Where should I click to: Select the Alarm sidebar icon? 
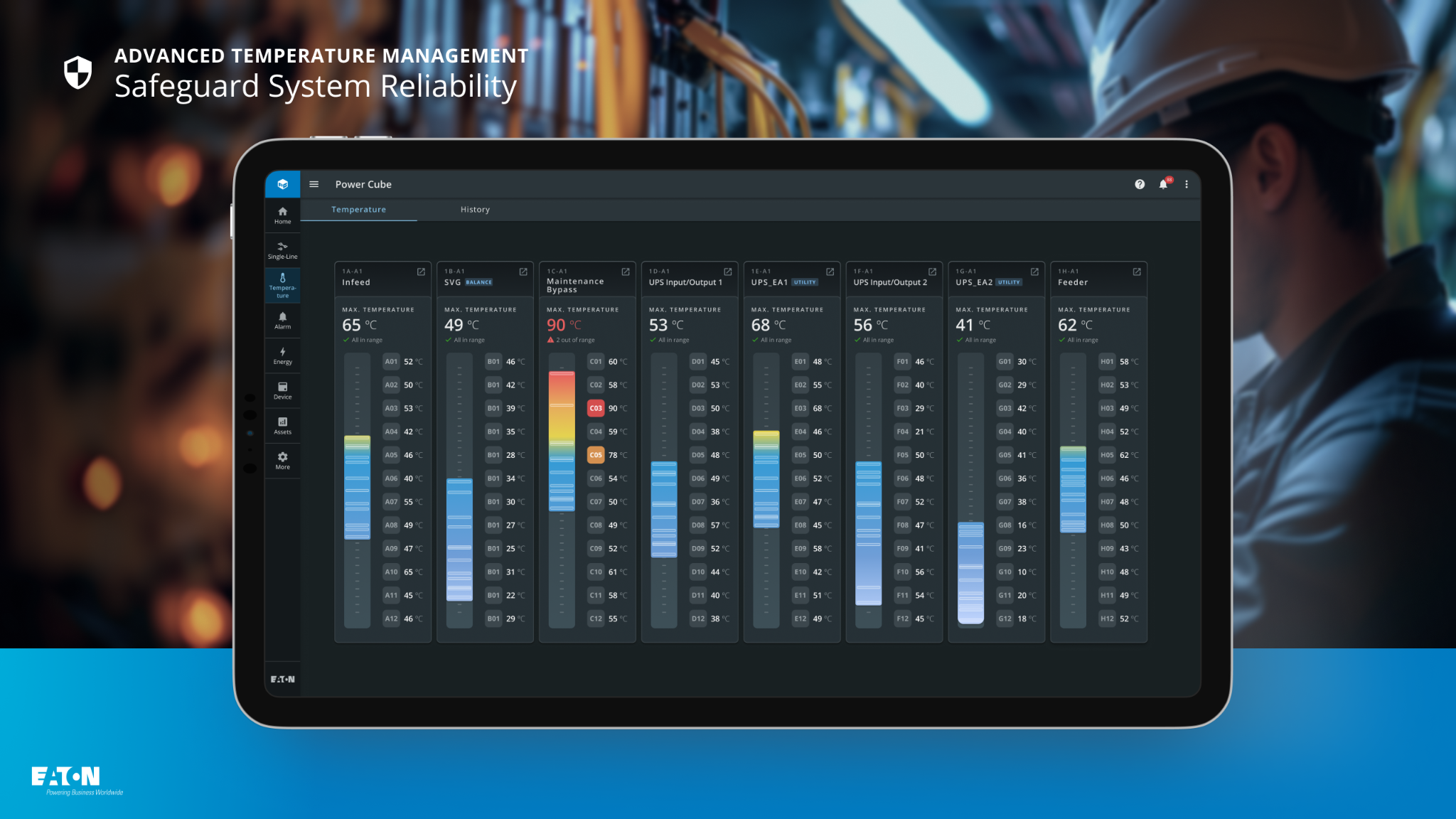[x=282, y=320]
